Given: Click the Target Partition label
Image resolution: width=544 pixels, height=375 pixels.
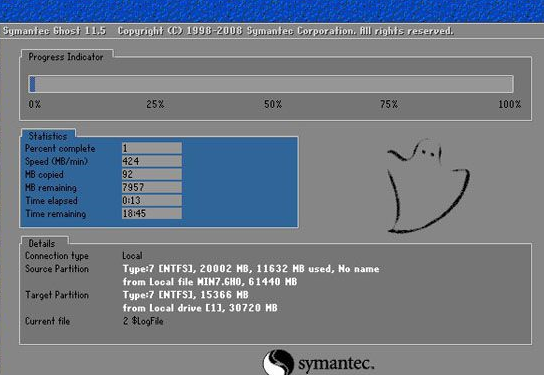Looking at the screenshot, I should pyautogui.click(x=57, y=295).
